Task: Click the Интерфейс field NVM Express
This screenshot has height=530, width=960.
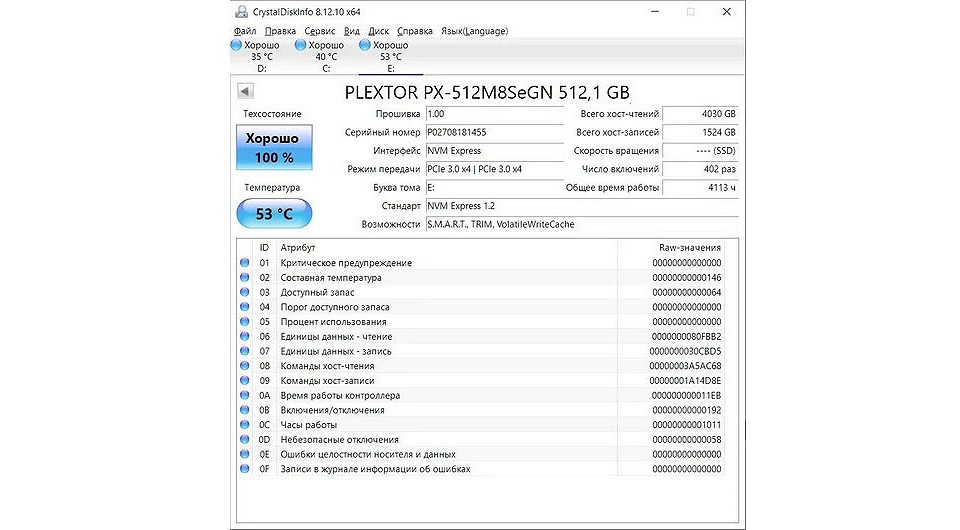Action: click(x=494, y=151)
